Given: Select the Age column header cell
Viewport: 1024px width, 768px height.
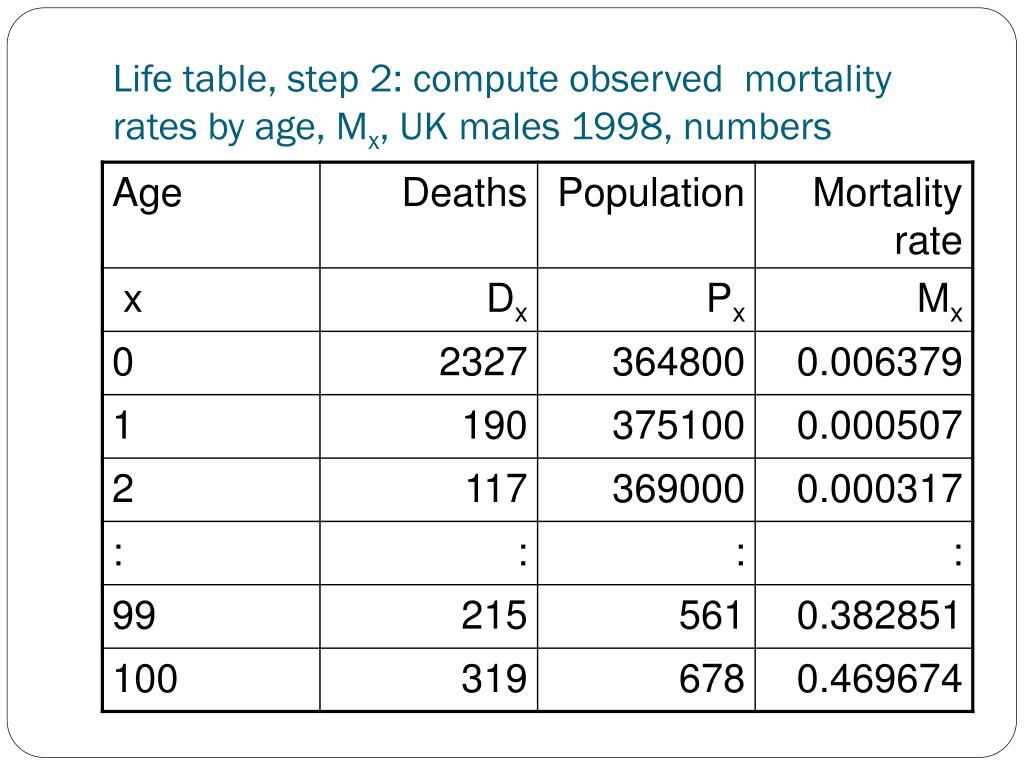Looking at the screenshot, I should point(212,215).
